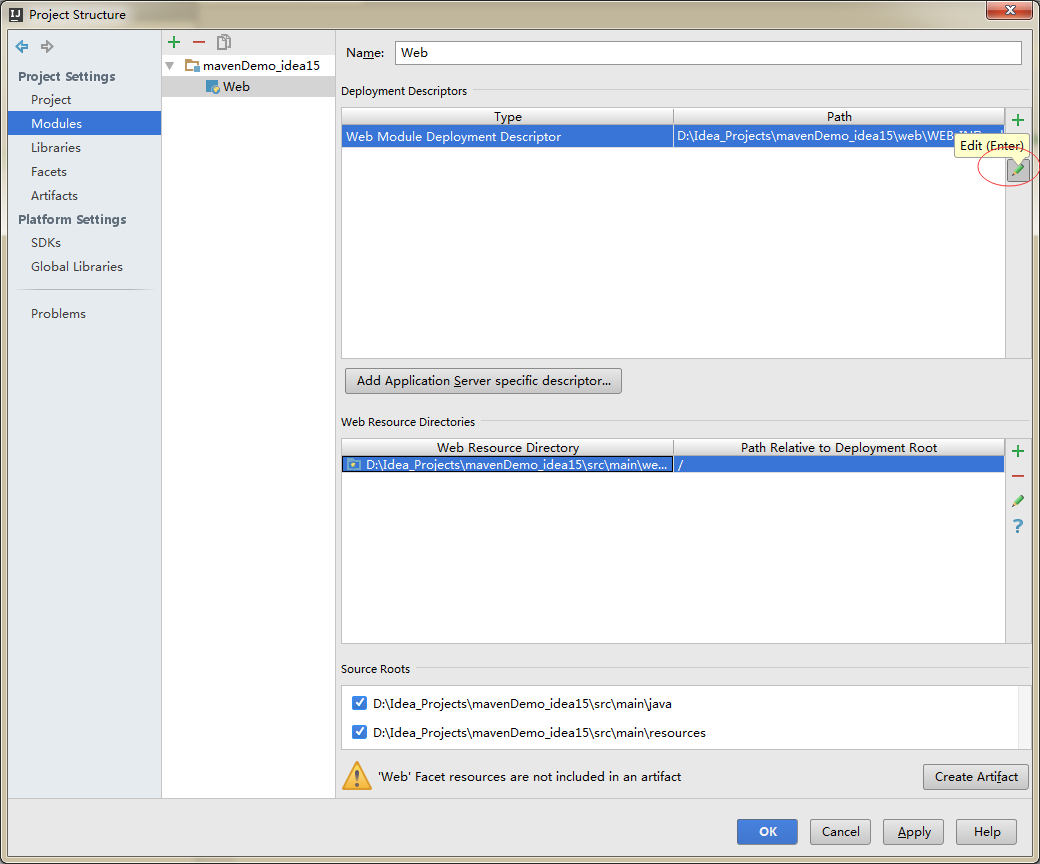Collapse the mavenDemo_idea15 tree node

tap(170, 66)
